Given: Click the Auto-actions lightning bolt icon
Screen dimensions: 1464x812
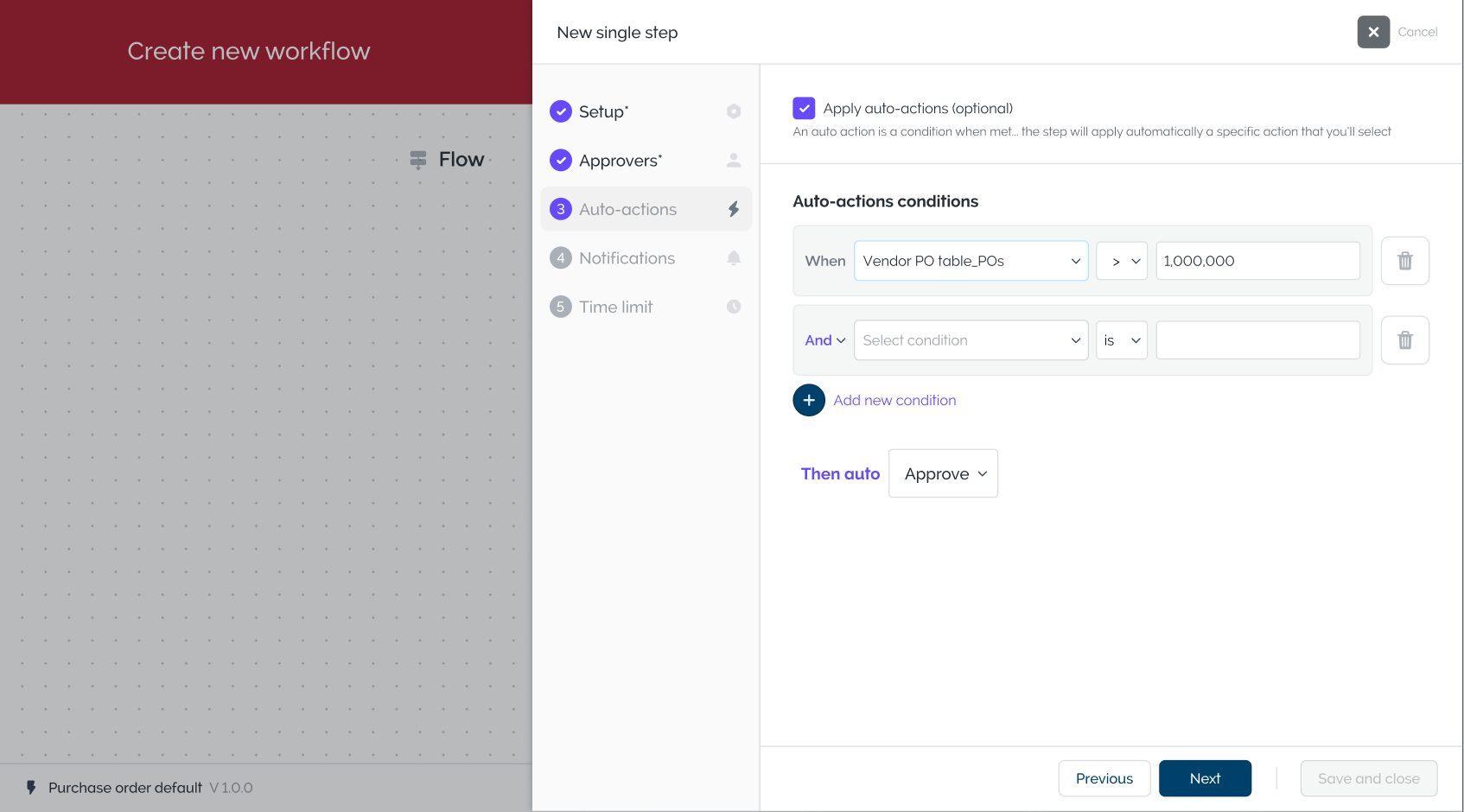Looking at the screenshot, I should (x=734, y=209).
